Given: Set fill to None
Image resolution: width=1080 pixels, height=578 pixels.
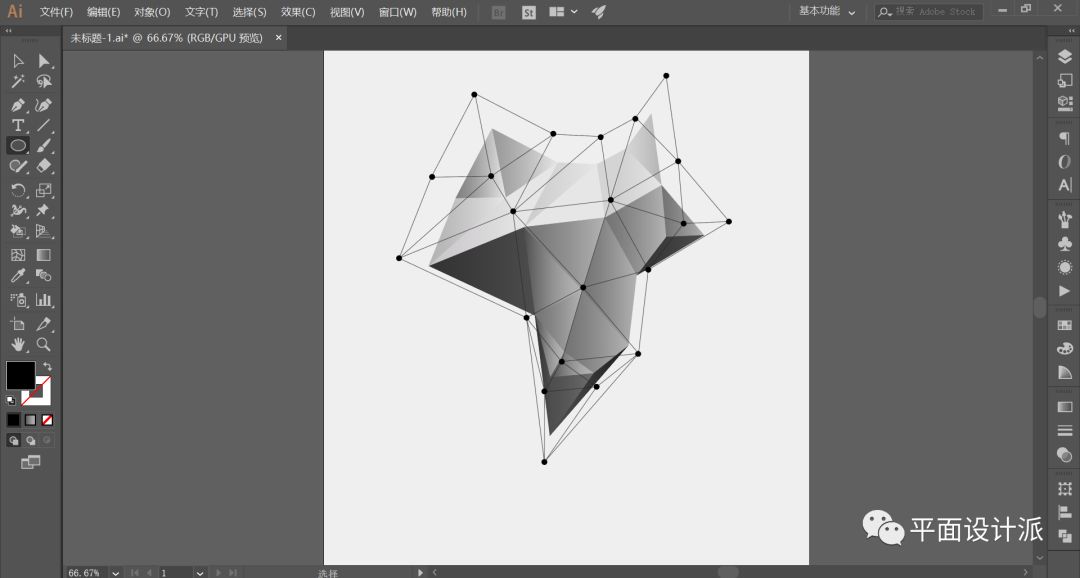Looking at the screenshot, I should (47, 420).
